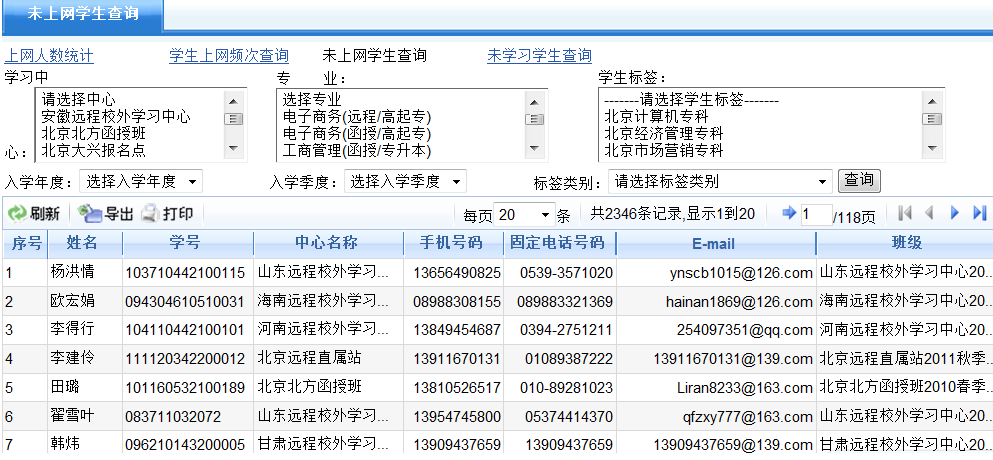Viewport: 993px width, 460px height.
Task: Sort by the 手机号码 column header
Action: (453, 243)
